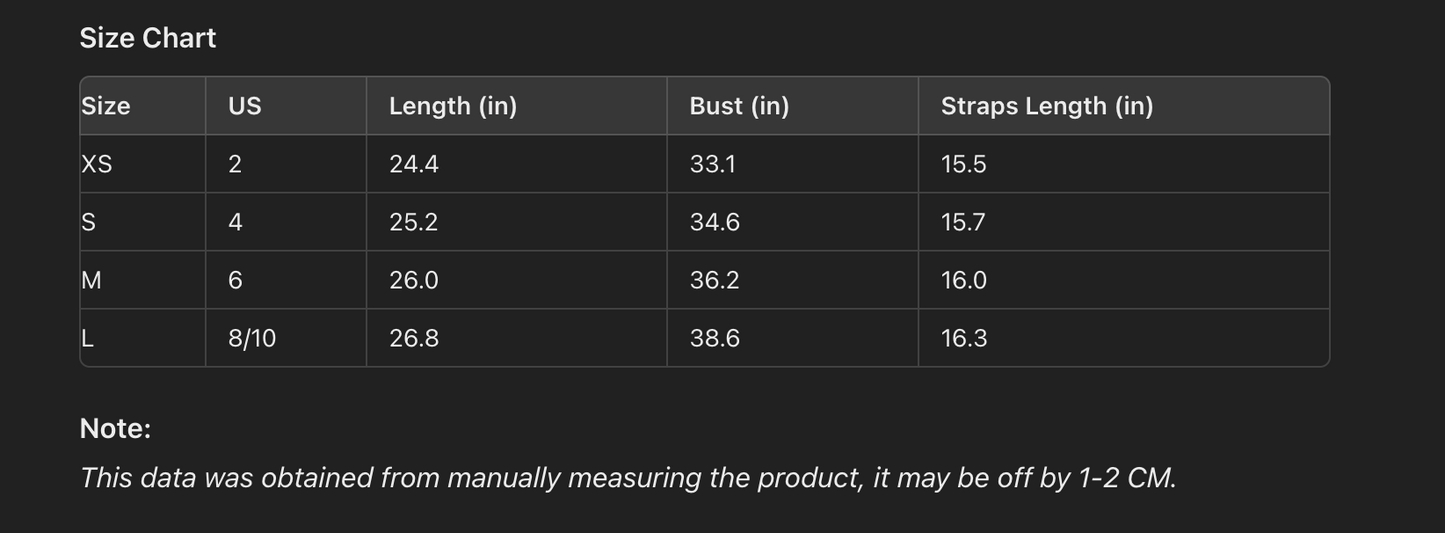Select the Size column header
This screenshot has height=533, width=1445.
pos(106,106)
